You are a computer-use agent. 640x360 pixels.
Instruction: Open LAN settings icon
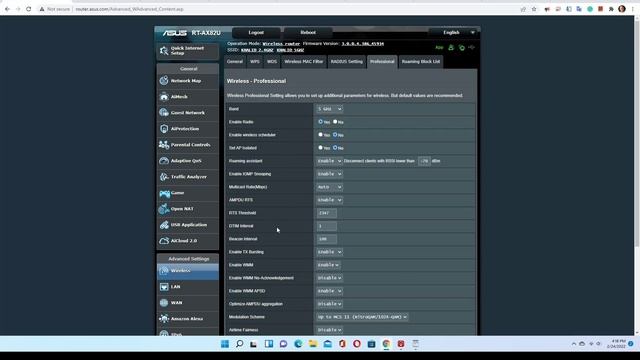(164, 287)
